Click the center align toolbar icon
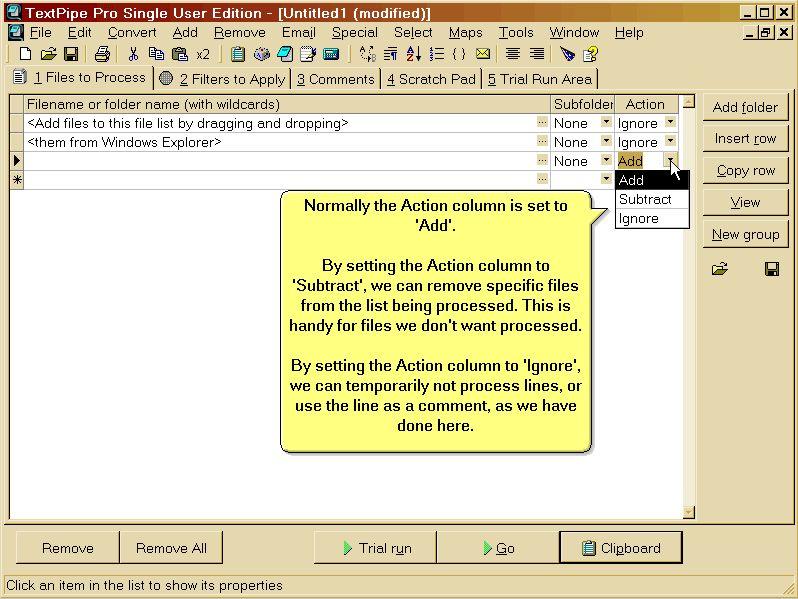The image size is (798, 599). pos(513,53)
